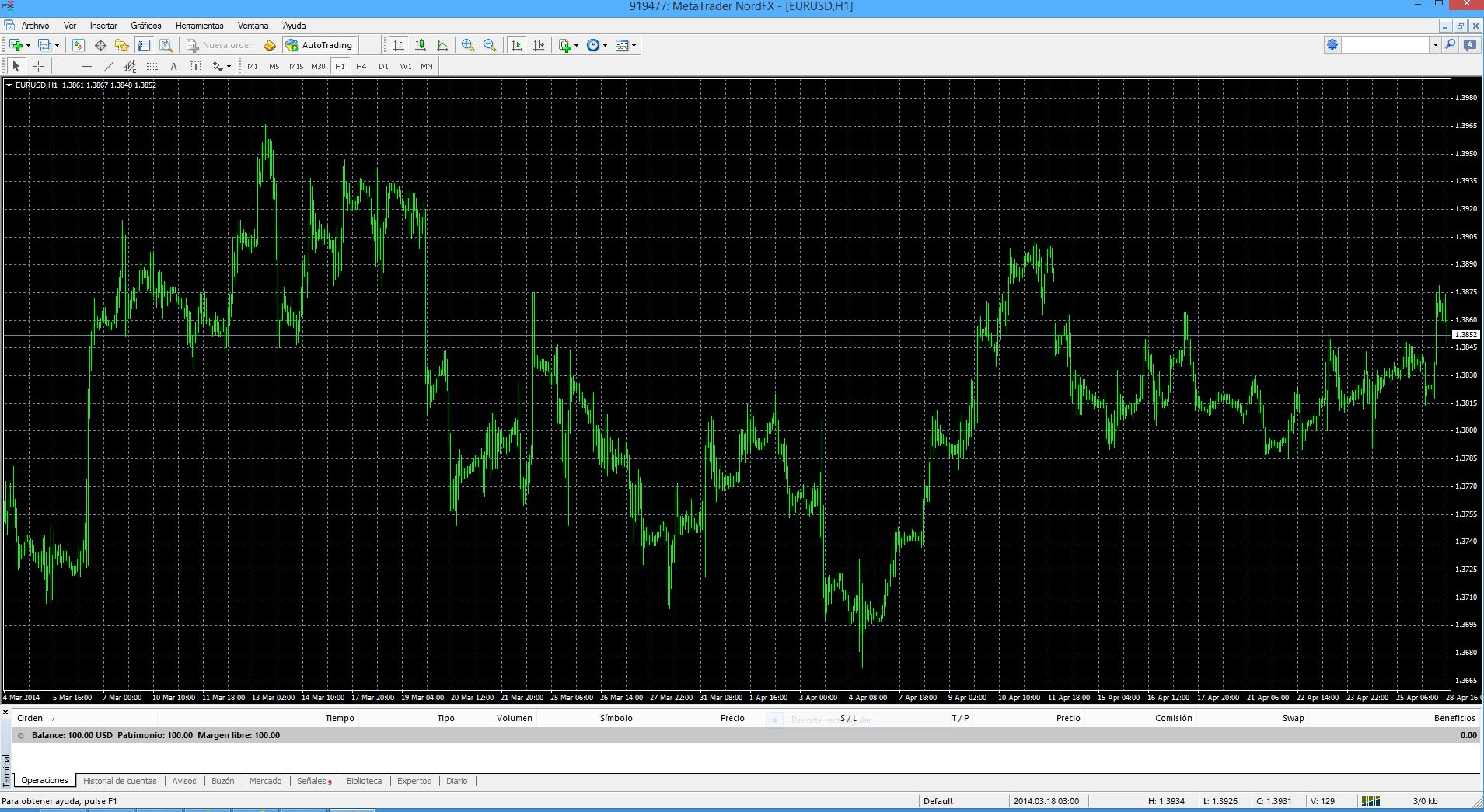Click the MetaEditor gold book icon
Screen dimensions: 1484x812
(x=270, y=45)
